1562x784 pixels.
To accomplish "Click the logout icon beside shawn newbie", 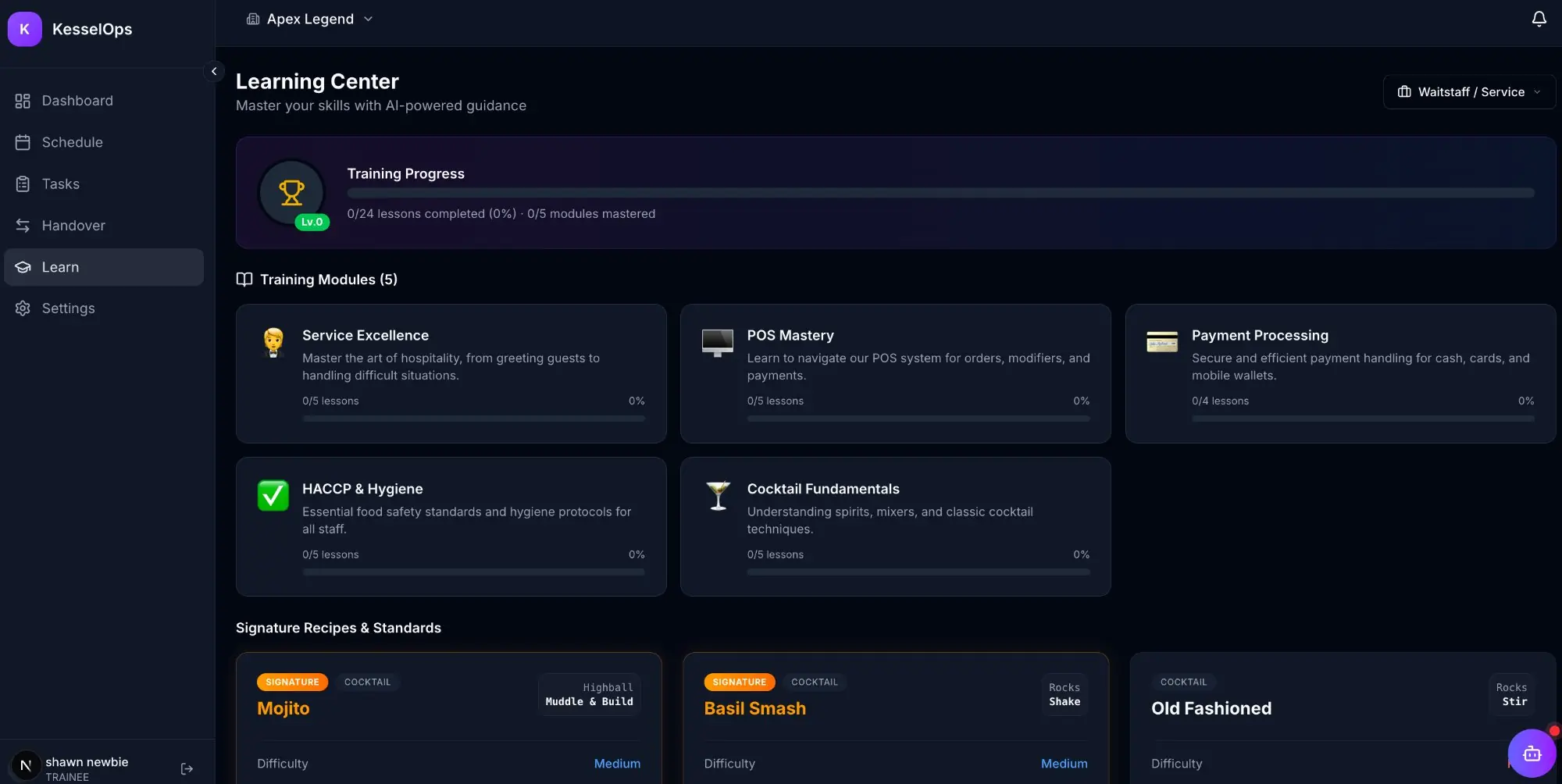I will tap(187, 769).
